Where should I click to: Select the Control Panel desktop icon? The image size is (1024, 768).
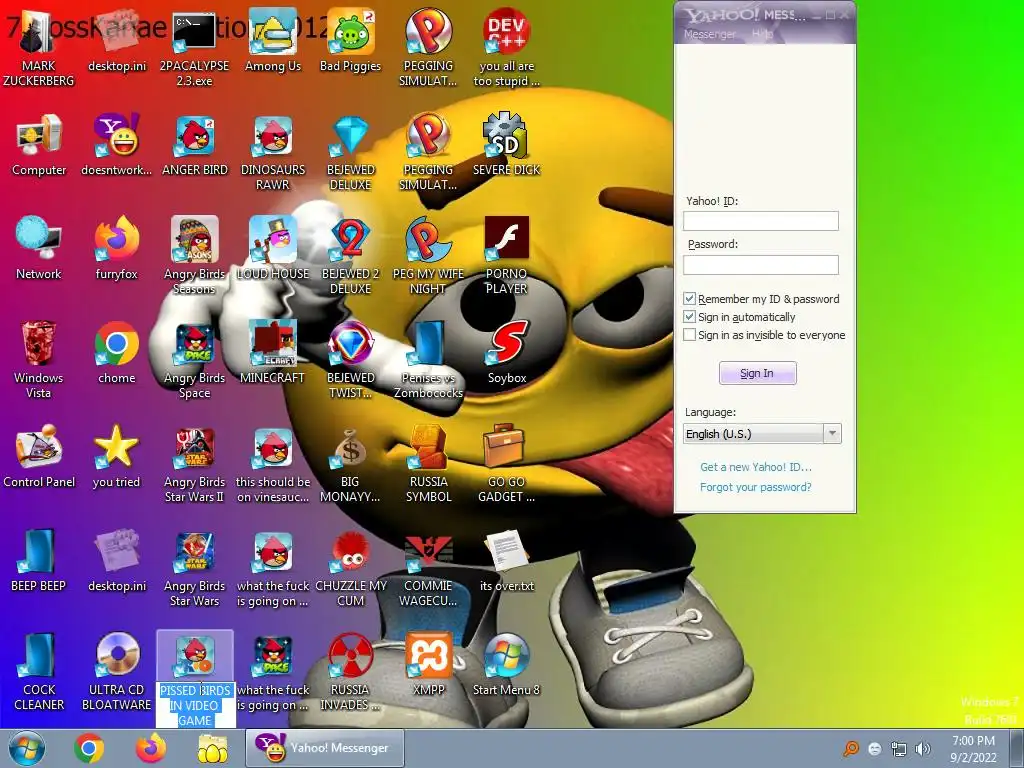coord(39,456)
